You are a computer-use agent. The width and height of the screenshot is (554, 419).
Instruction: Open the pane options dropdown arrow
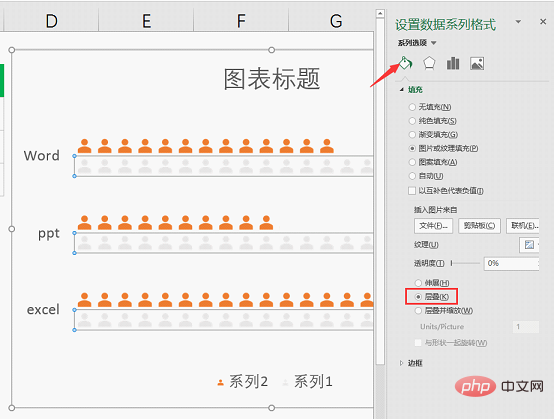pyautogui.click(x=518, y=22)
